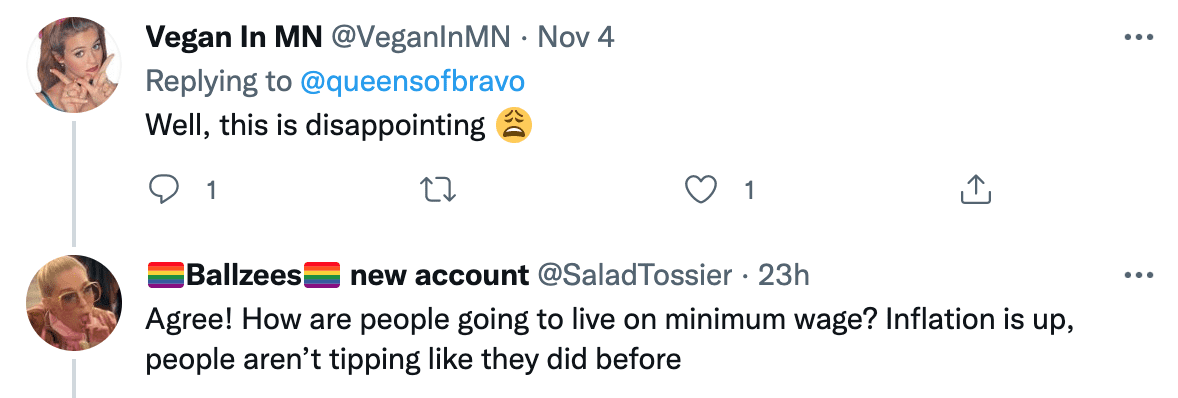Viewport: 1178px width, 398px height.
Task: Reply to the Vegan In MN tweet
Action: point(163,191)
